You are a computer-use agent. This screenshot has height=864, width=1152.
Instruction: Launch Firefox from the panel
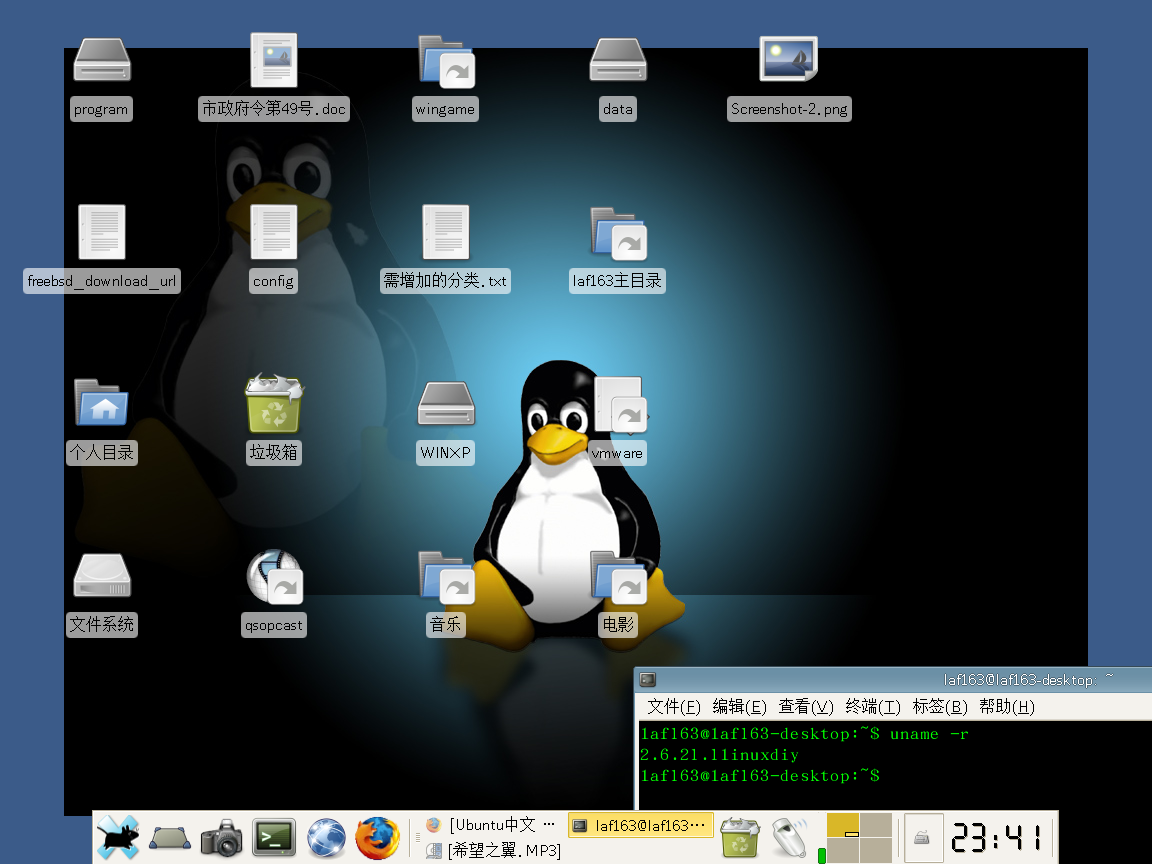coord(378,838)
